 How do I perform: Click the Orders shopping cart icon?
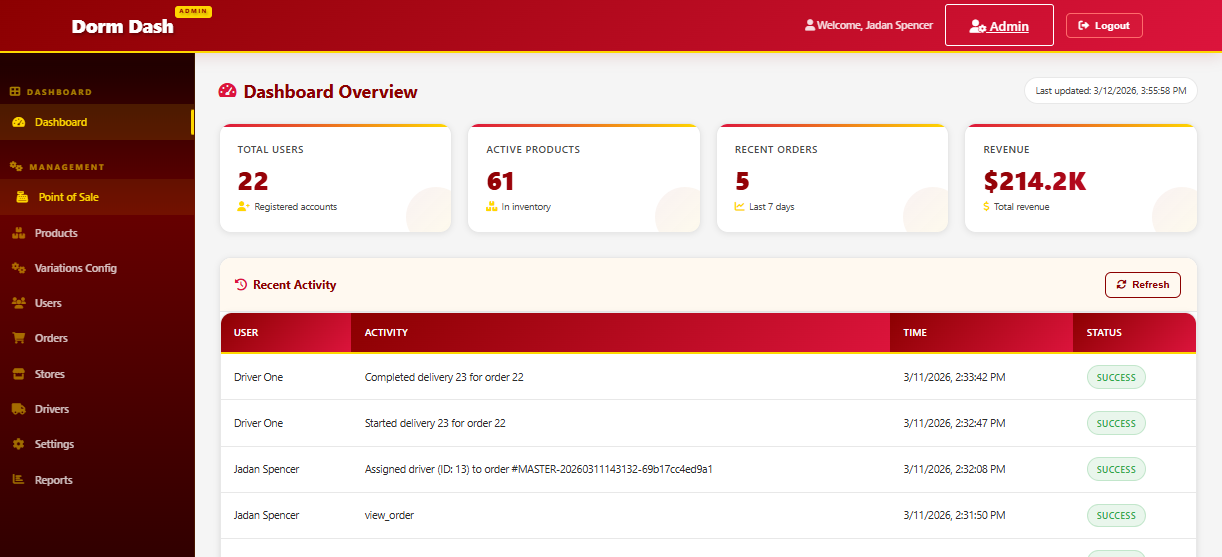pos(18,338)
